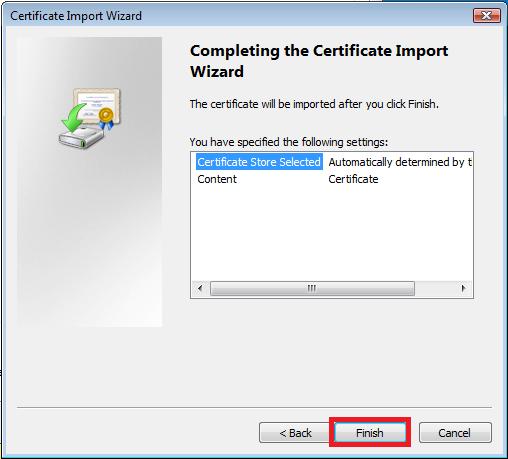This screenshot has width=508, height=459.
Task: Go back with the < Back button
Action: (x=295, y=433)
